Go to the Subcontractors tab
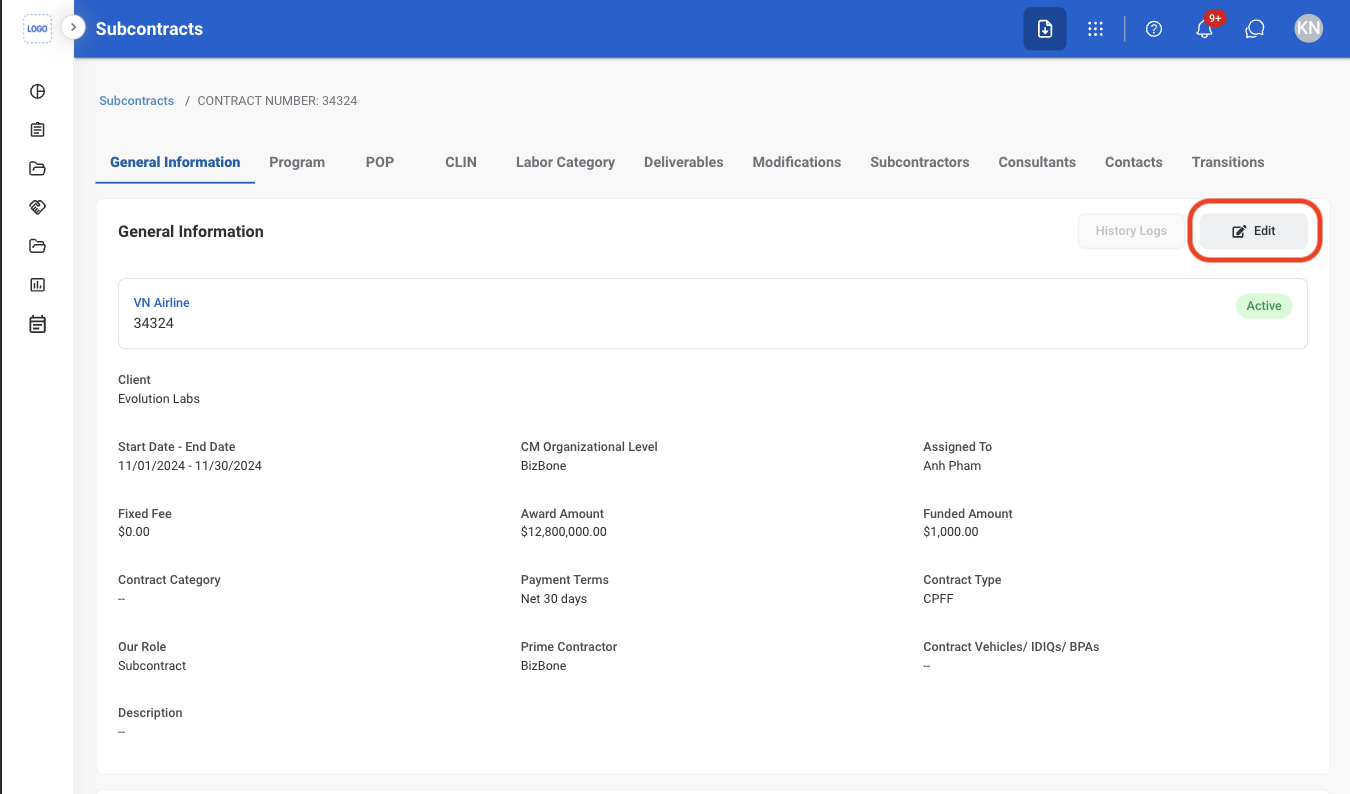The height and width of the screenshot is (794, 1350). point(919,162)
